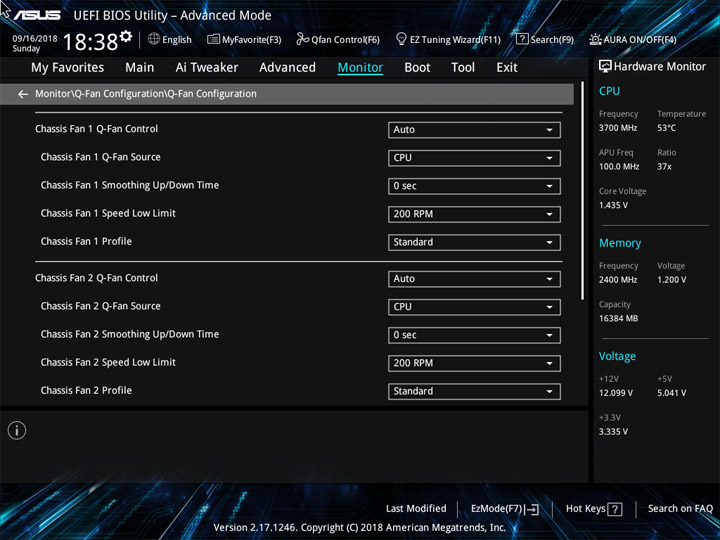Open Chassis Fan 2 Smoothing Up/Down Time dropdown

tap(474, 335)
